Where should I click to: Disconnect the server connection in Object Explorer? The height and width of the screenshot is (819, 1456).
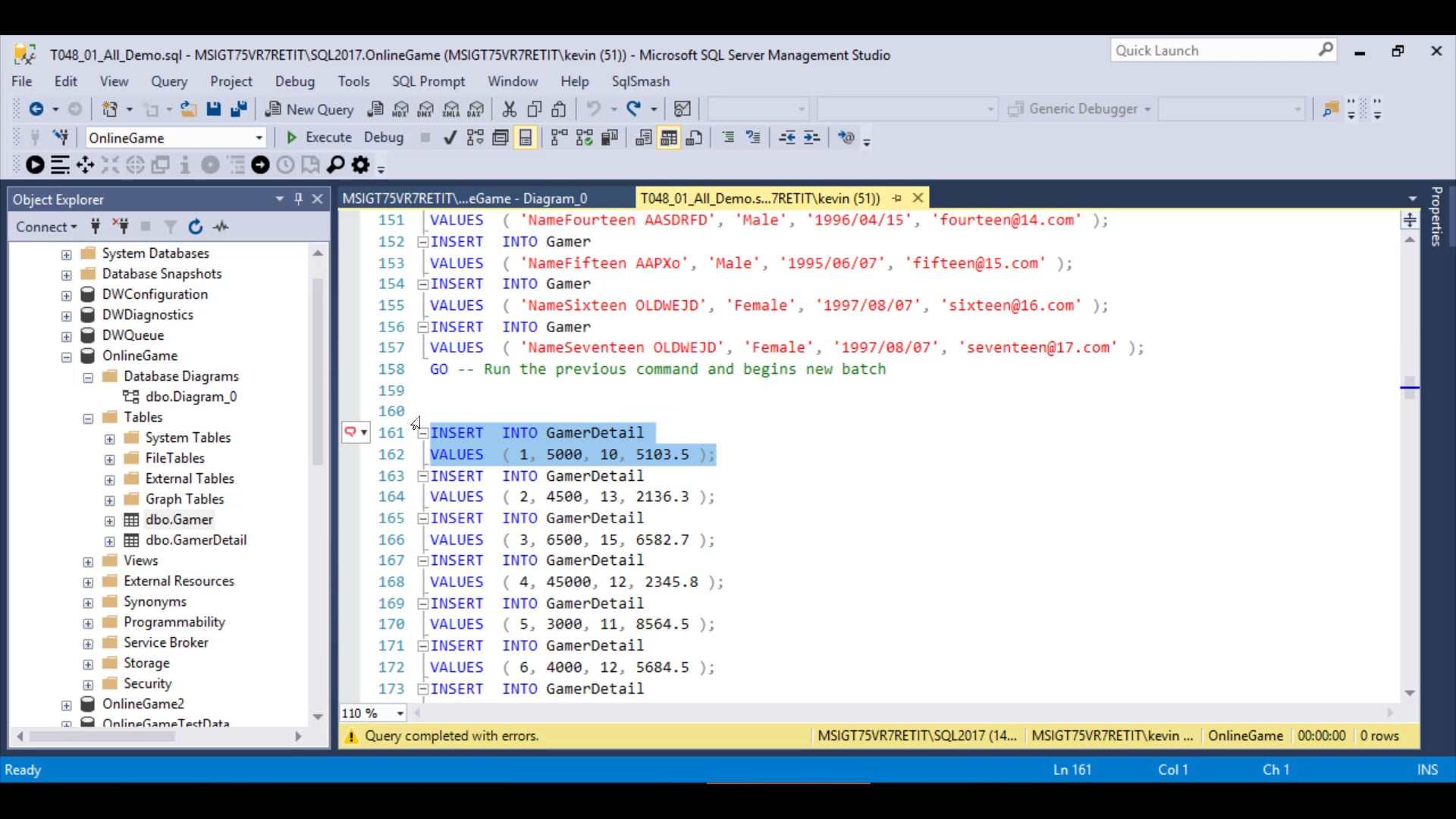pos(121,226)
